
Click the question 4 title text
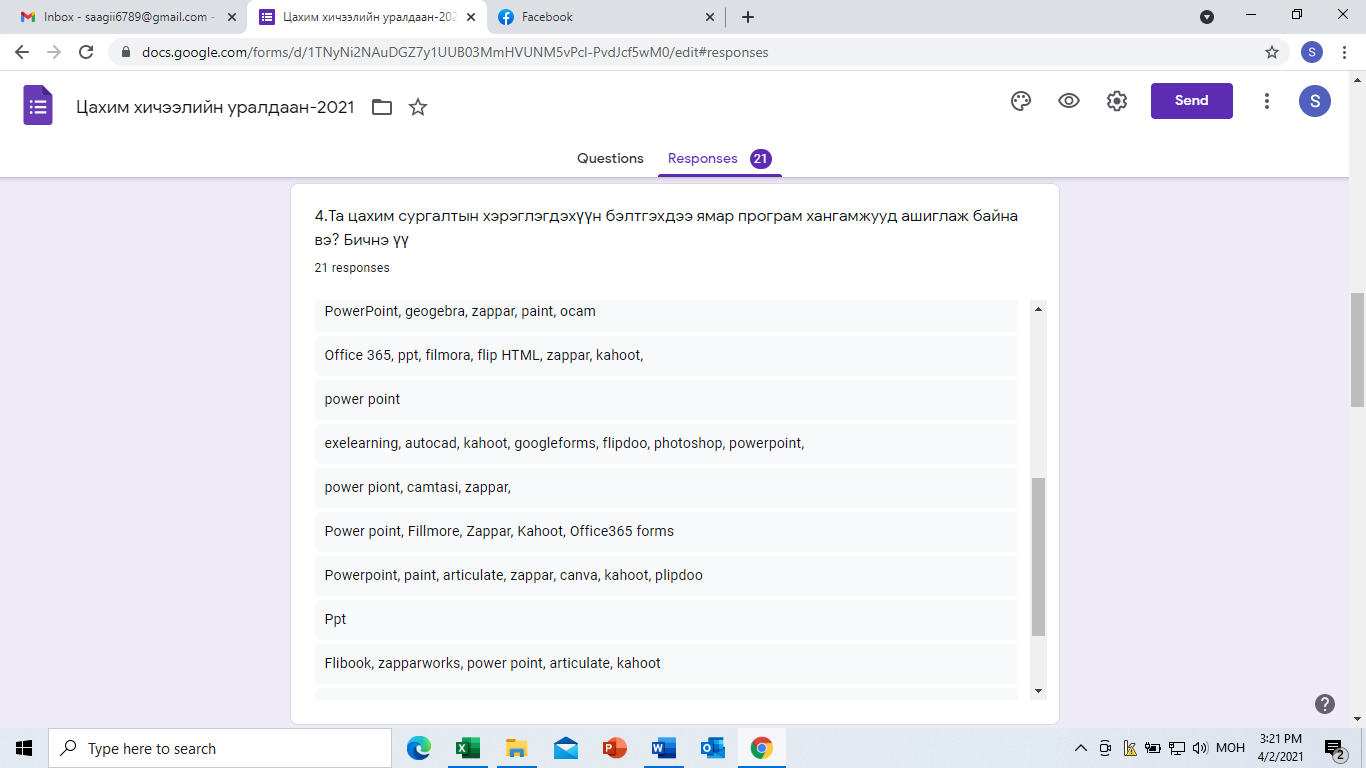(666, 228)
